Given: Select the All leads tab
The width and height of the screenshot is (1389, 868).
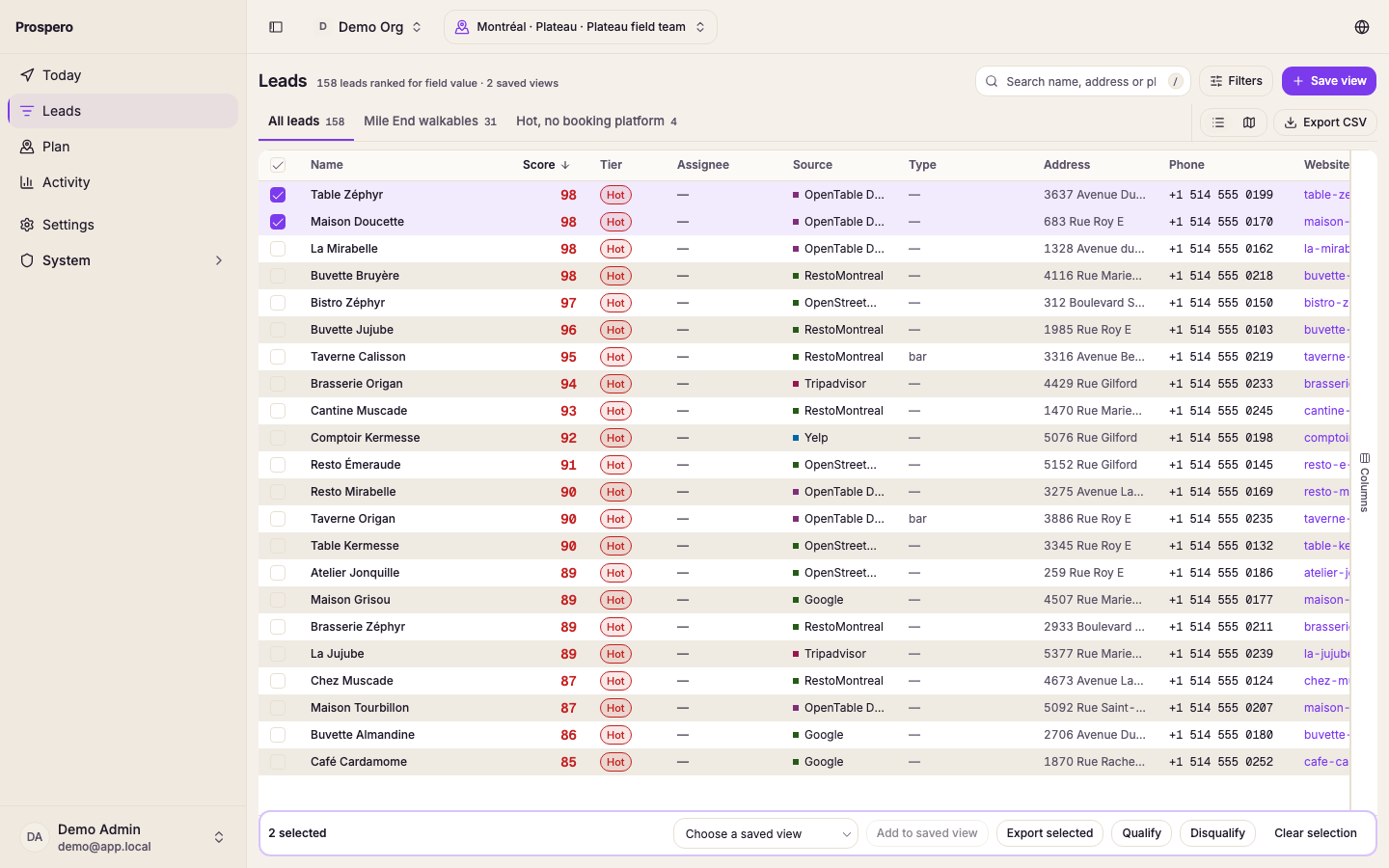Looking at the screenshot, I should pos(306,122).
